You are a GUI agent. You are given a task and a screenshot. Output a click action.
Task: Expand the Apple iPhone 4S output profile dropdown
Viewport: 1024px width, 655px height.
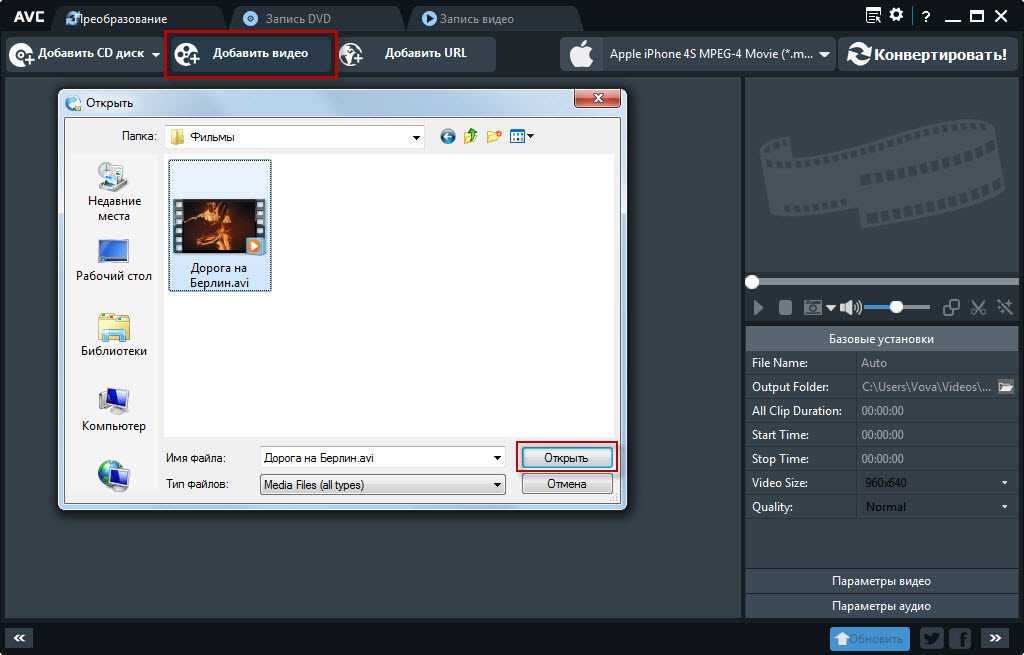click(824, 55)
